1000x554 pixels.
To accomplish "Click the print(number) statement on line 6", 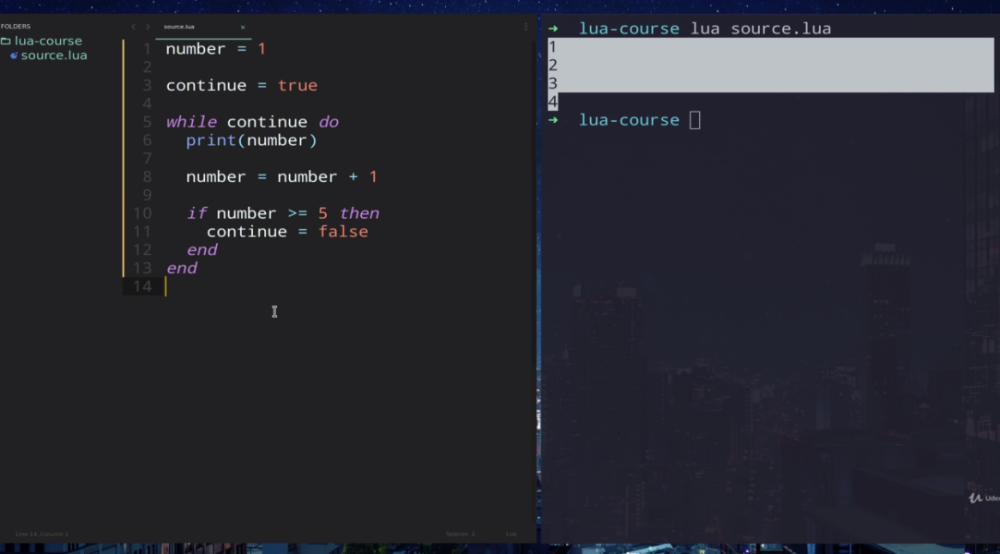I will click(251, 140).
